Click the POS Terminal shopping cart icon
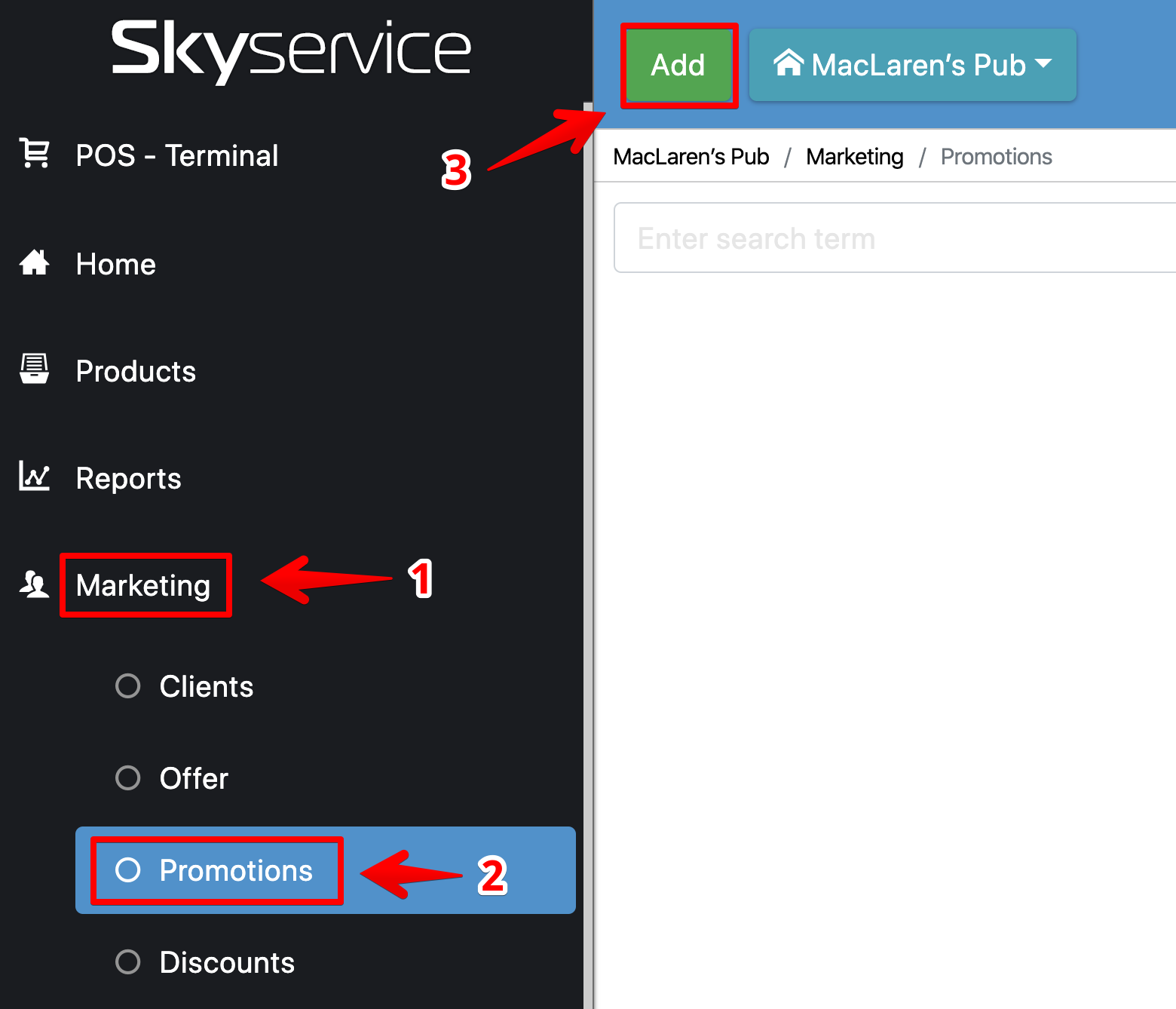This screenshot has height=1009, width=1176. (35, 153)
